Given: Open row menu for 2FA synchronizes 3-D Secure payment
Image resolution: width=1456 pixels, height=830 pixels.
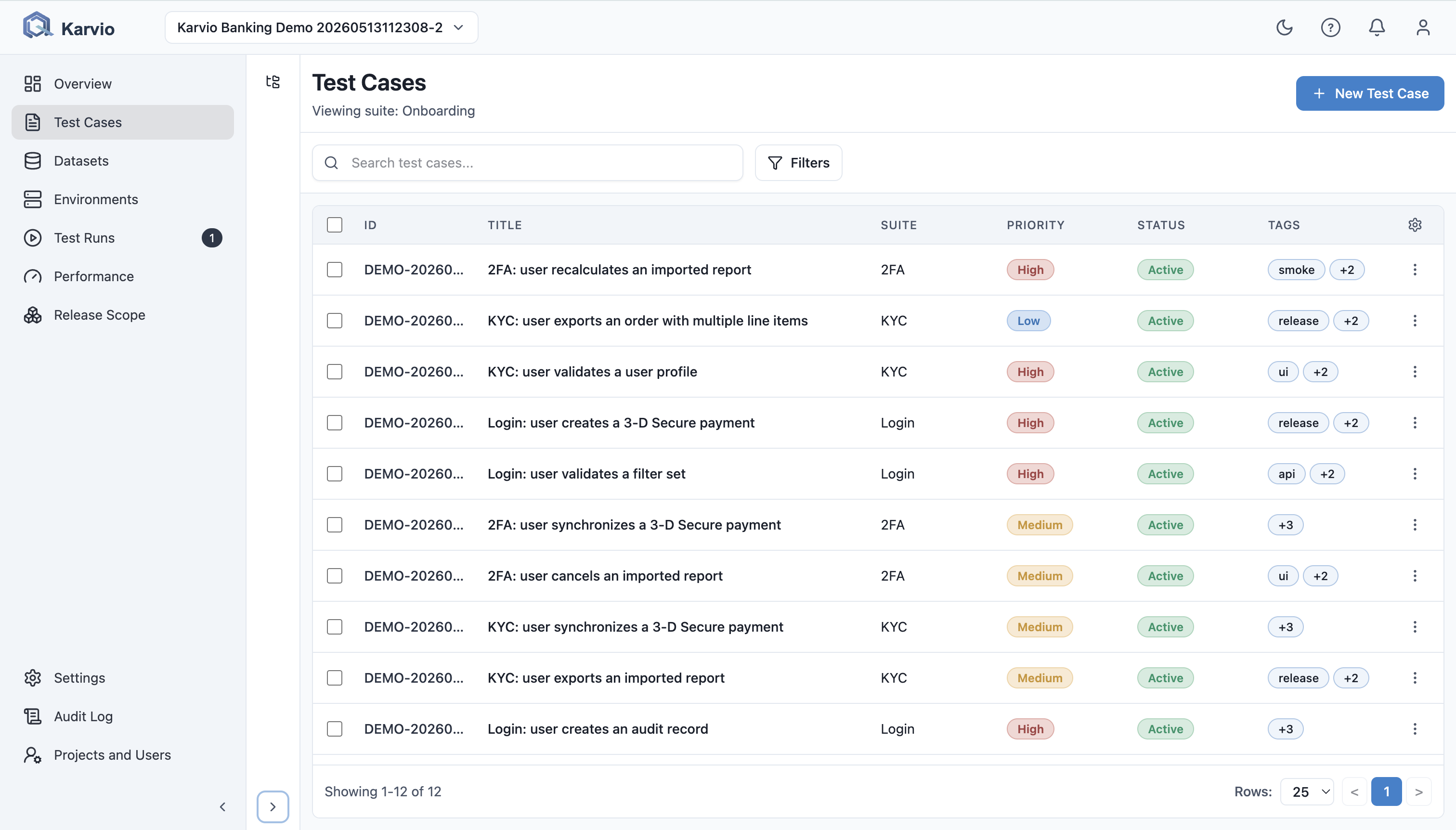Looking at the screenshot, I should pyautogui.click(x=1415, y=524).
